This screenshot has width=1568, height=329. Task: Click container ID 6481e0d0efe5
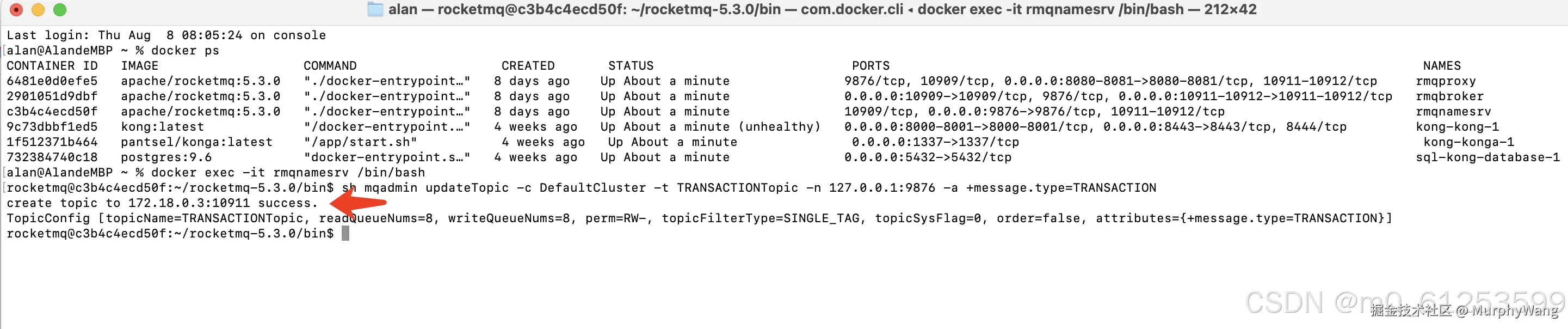(52, 81)
